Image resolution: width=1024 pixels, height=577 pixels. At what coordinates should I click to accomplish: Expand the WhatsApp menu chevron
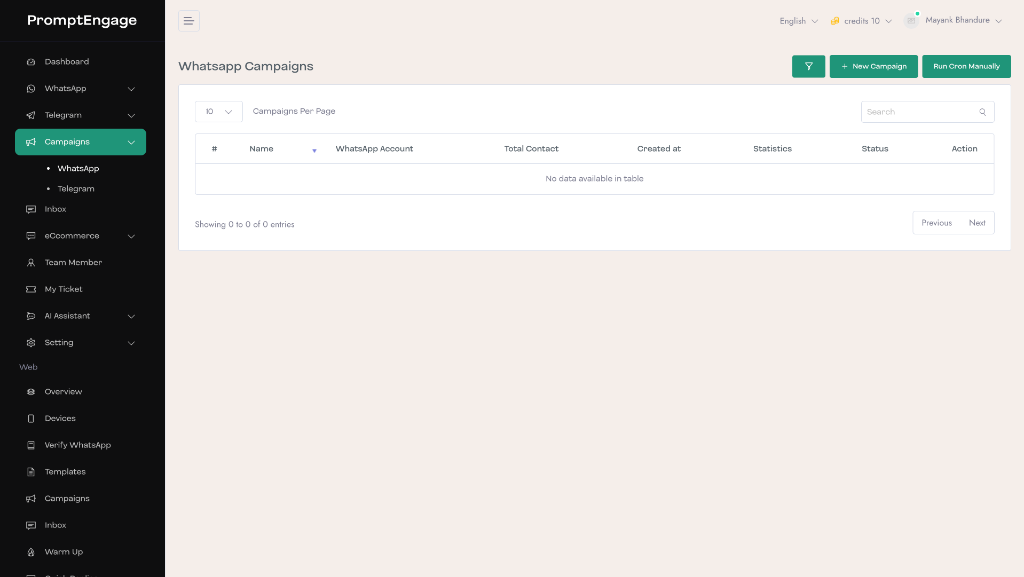pyautogui.click(x=131, y=89)
